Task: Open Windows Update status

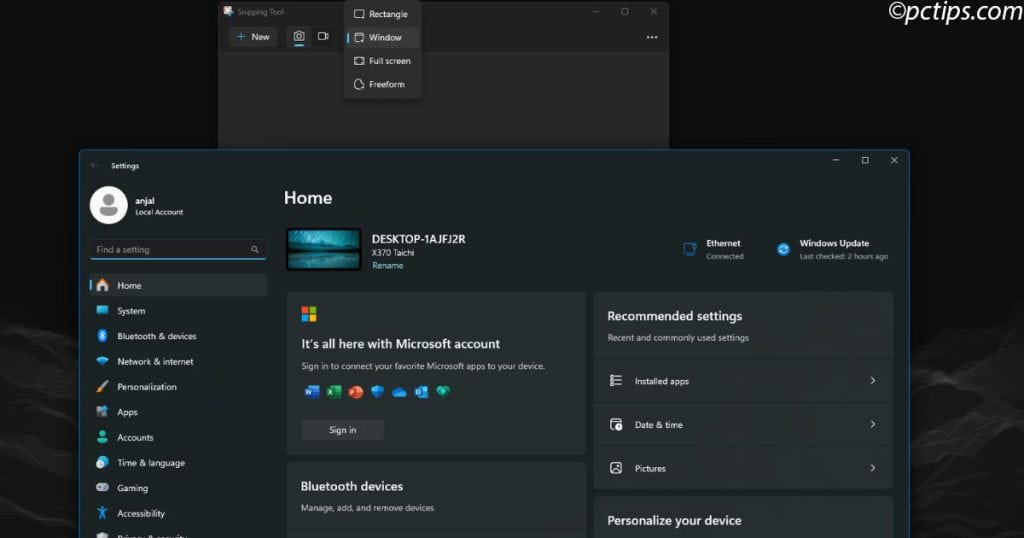Action: tap(833, 249)
